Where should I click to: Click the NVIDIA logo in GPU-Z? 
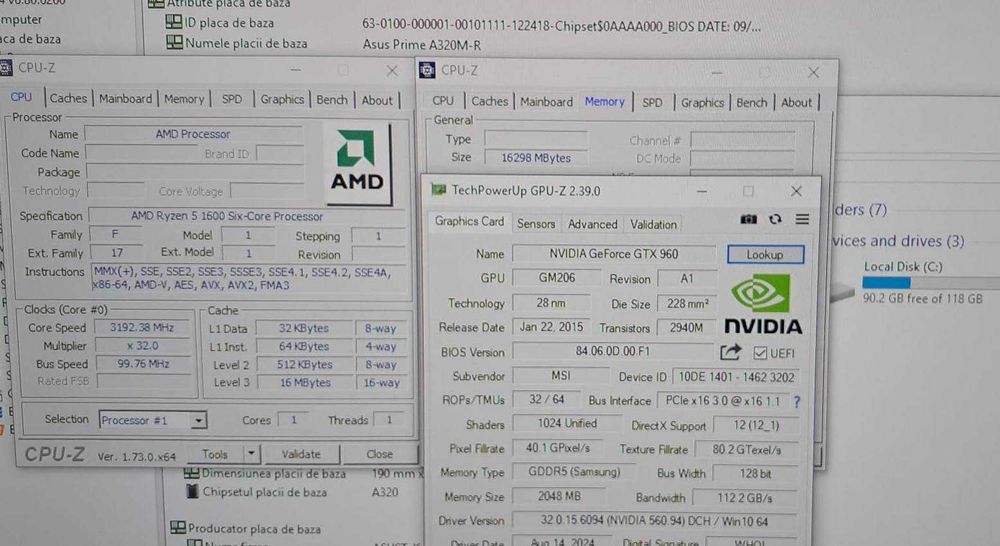[x=763, y=304]
